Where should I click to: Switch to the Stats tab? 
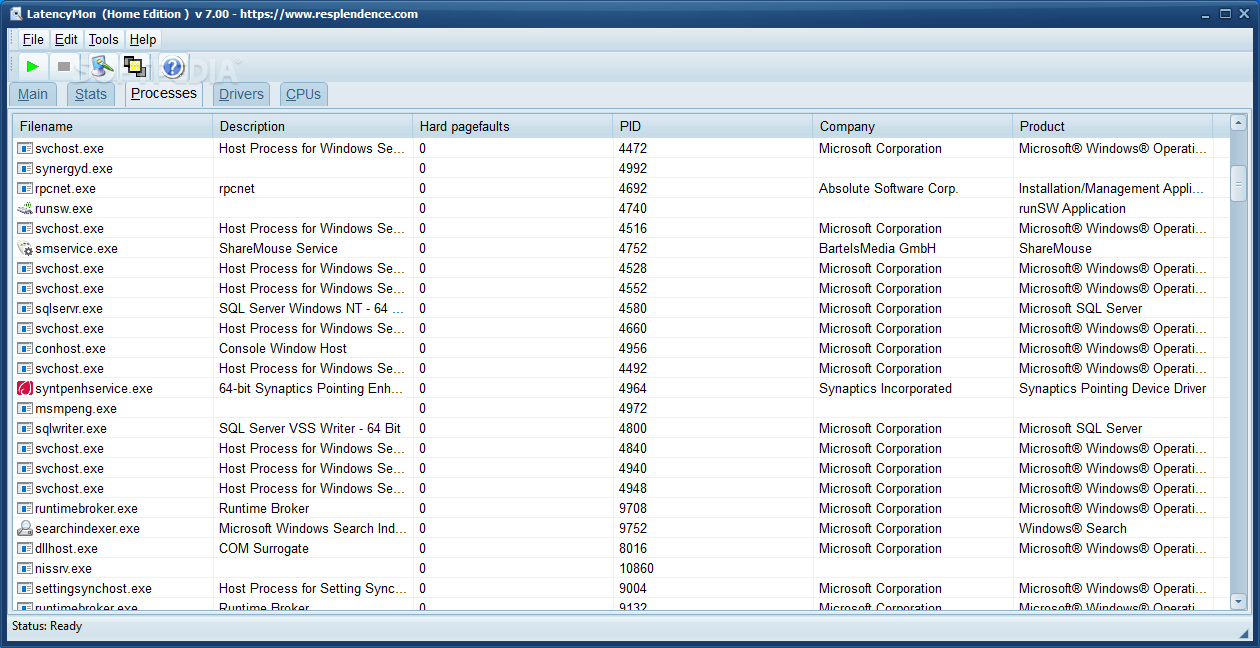[90, 94]
